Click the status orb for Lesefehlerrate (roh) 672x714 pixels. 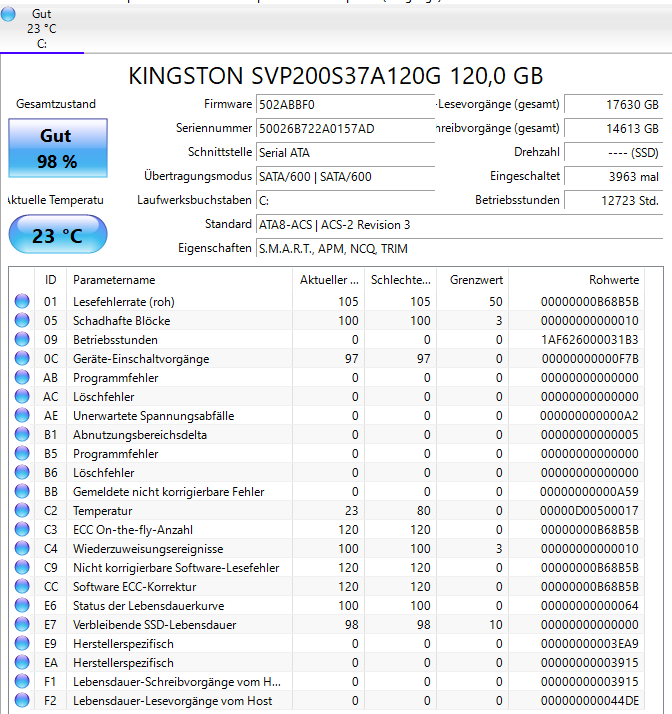tap(22, 301)
